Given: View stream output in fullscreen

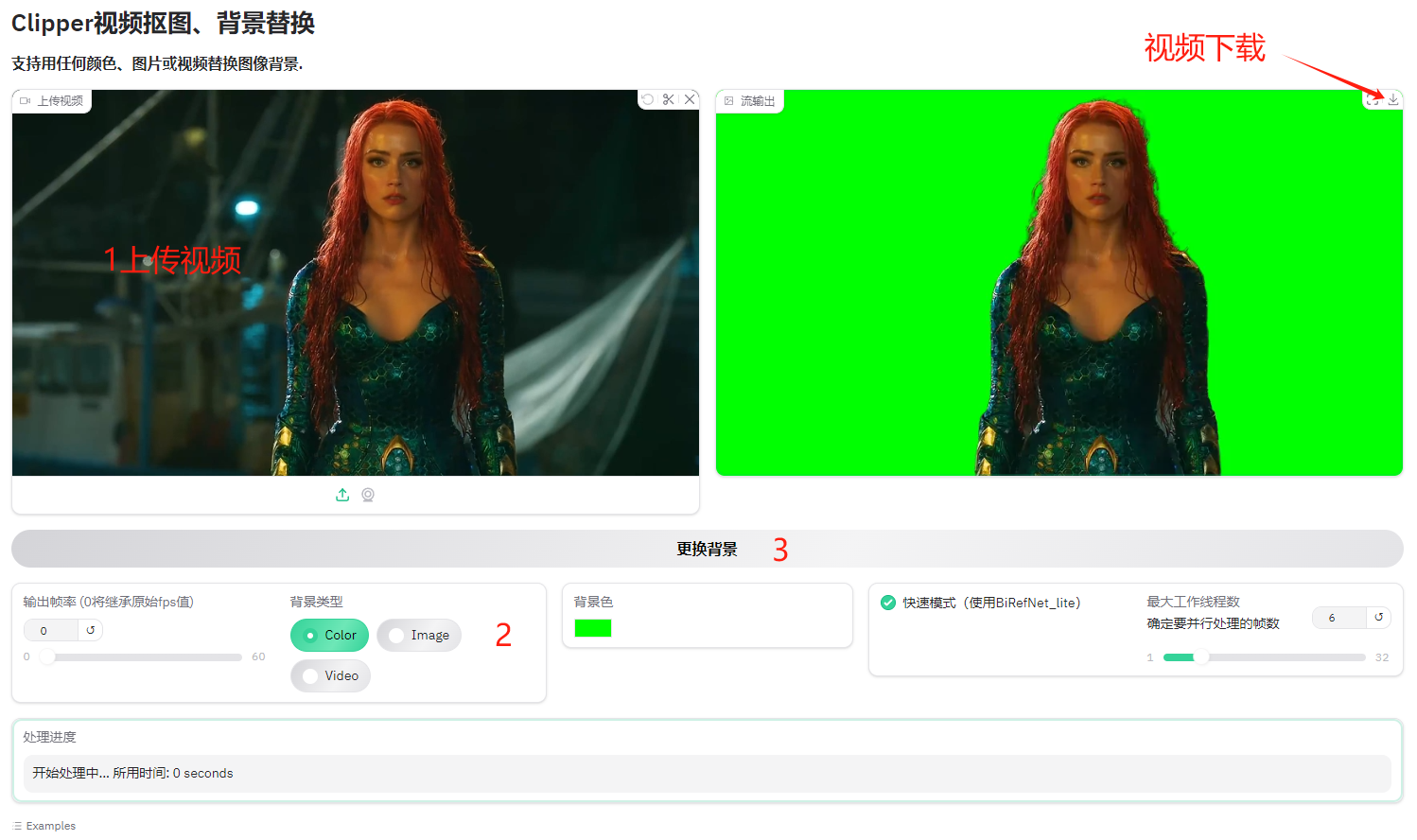Looking at the screenshot, I should (x=1373, y=99).
